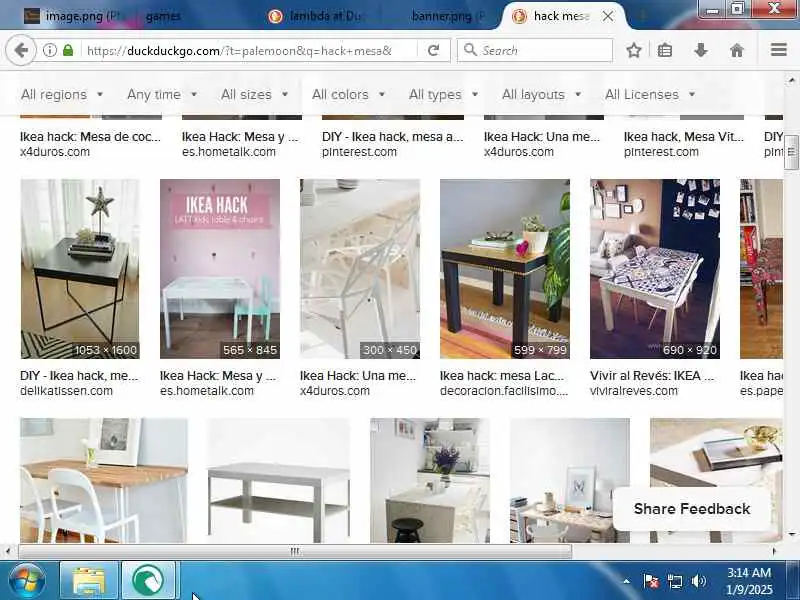Show hidden system tray icons
Viewport: 800px width, 600px height.
tap(627, 581)
